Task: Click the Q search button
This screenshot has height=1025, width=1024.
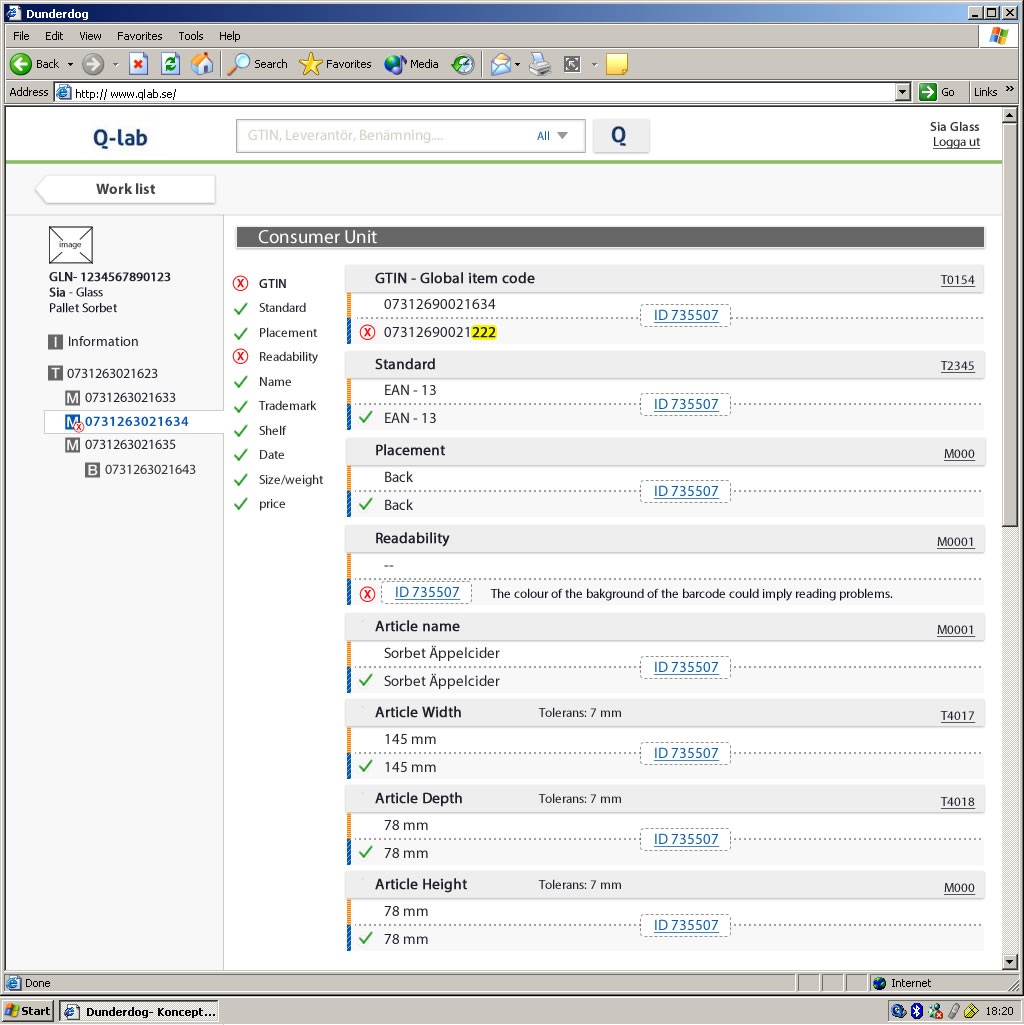Action: [x=620, y=136]
